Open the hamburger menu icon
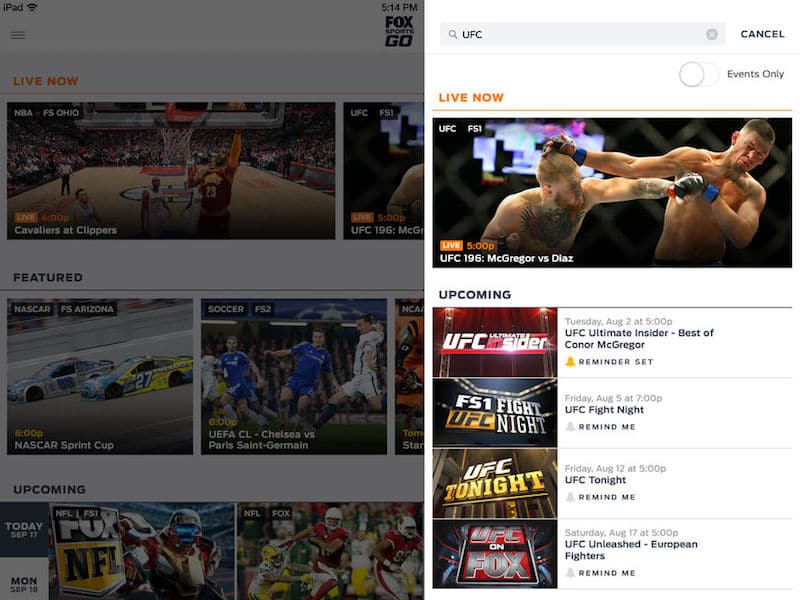 (x=18, y=35)
